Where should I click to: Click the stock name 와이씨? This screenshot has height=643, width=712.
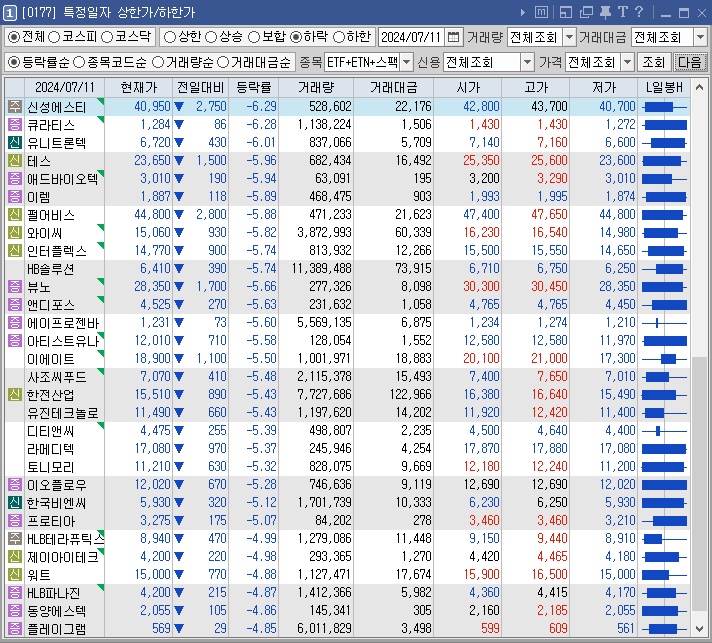click(44, 233)
